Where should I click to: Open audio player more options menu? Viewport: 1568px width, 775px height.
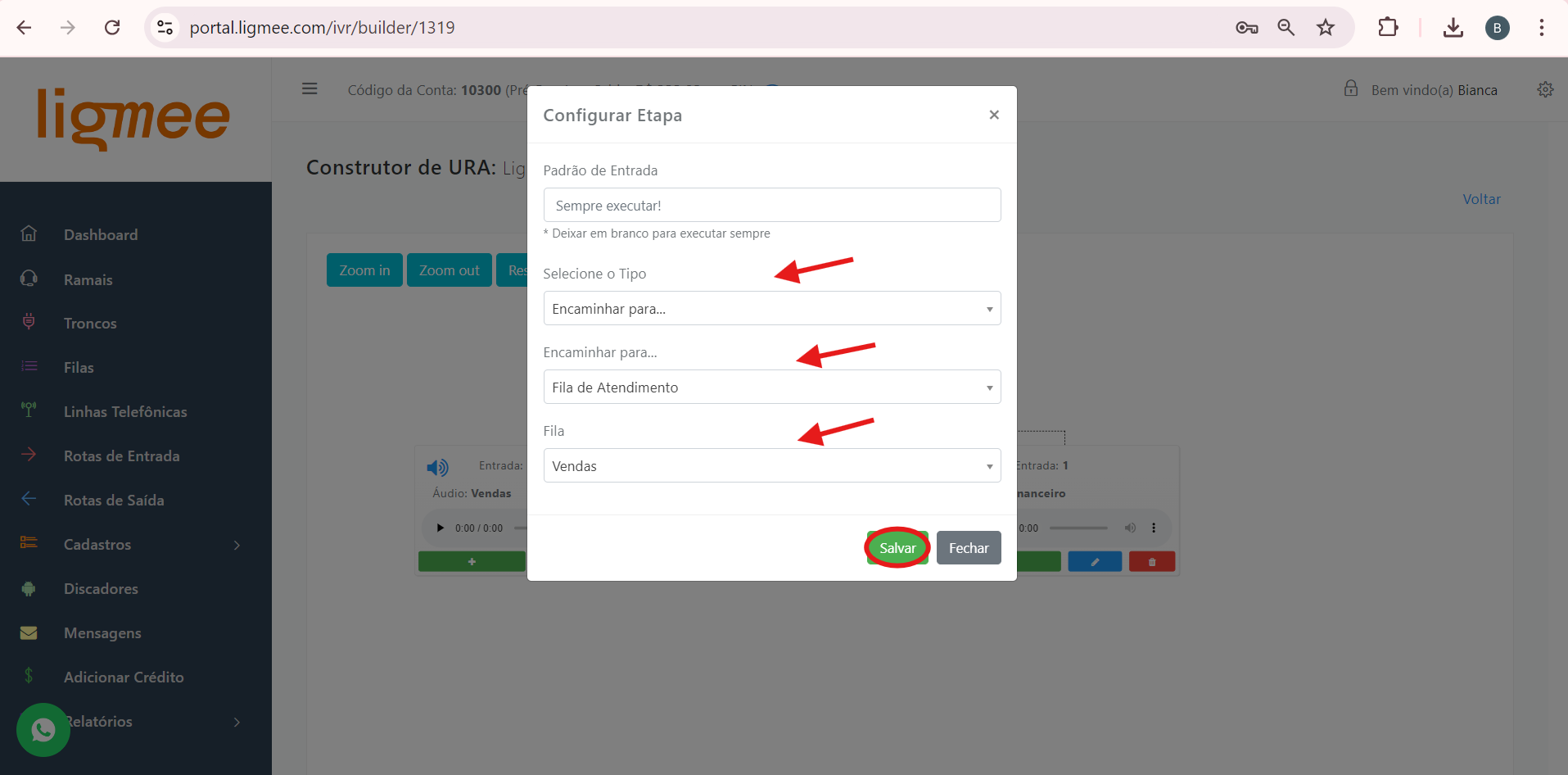pyautogui.click(x=1154, y=528)
